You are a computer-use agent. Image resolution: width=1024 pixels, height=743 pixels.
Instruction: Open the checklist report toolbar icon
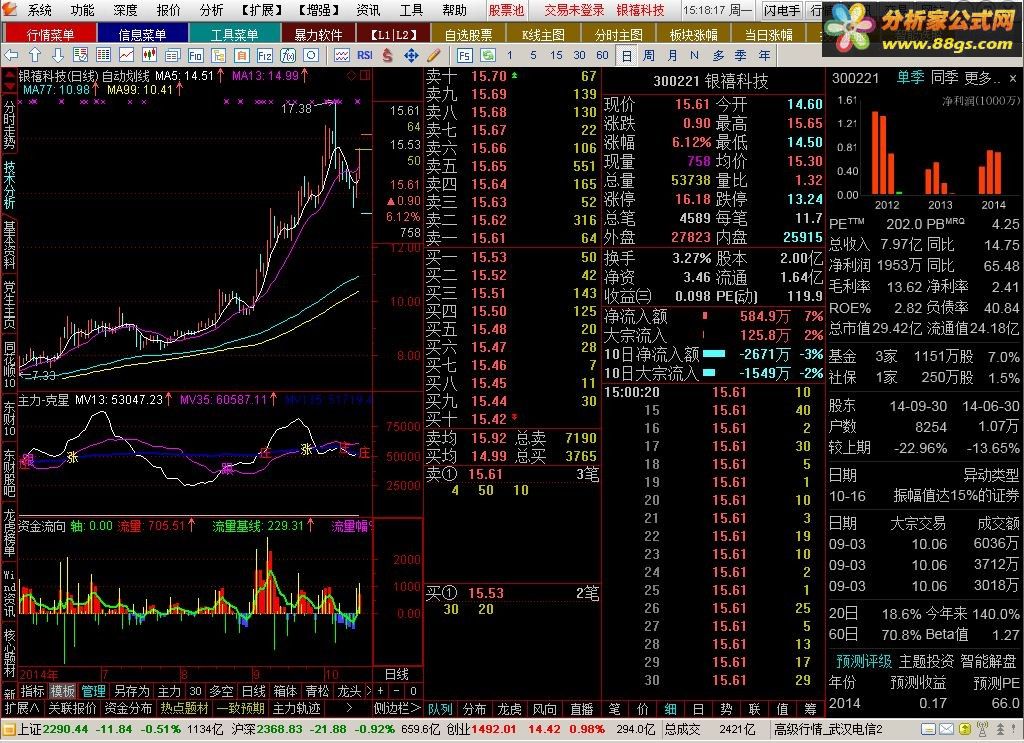tap(80, 55)
